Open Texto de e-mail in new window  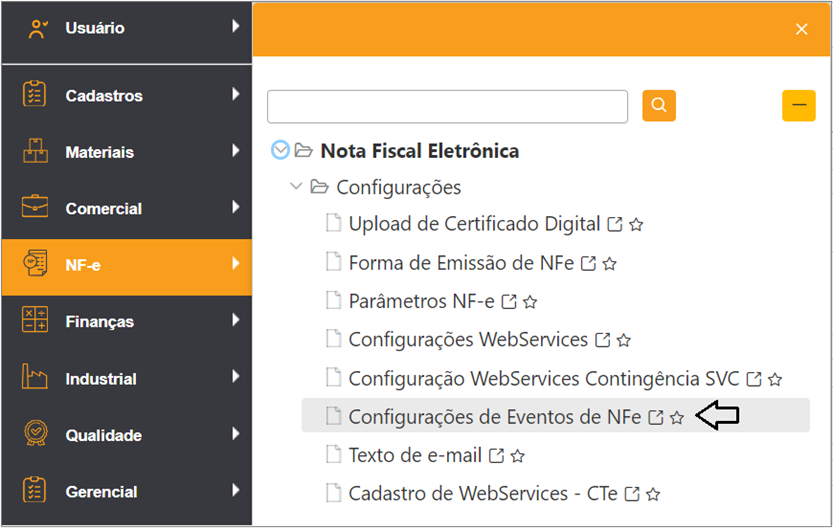496,456
